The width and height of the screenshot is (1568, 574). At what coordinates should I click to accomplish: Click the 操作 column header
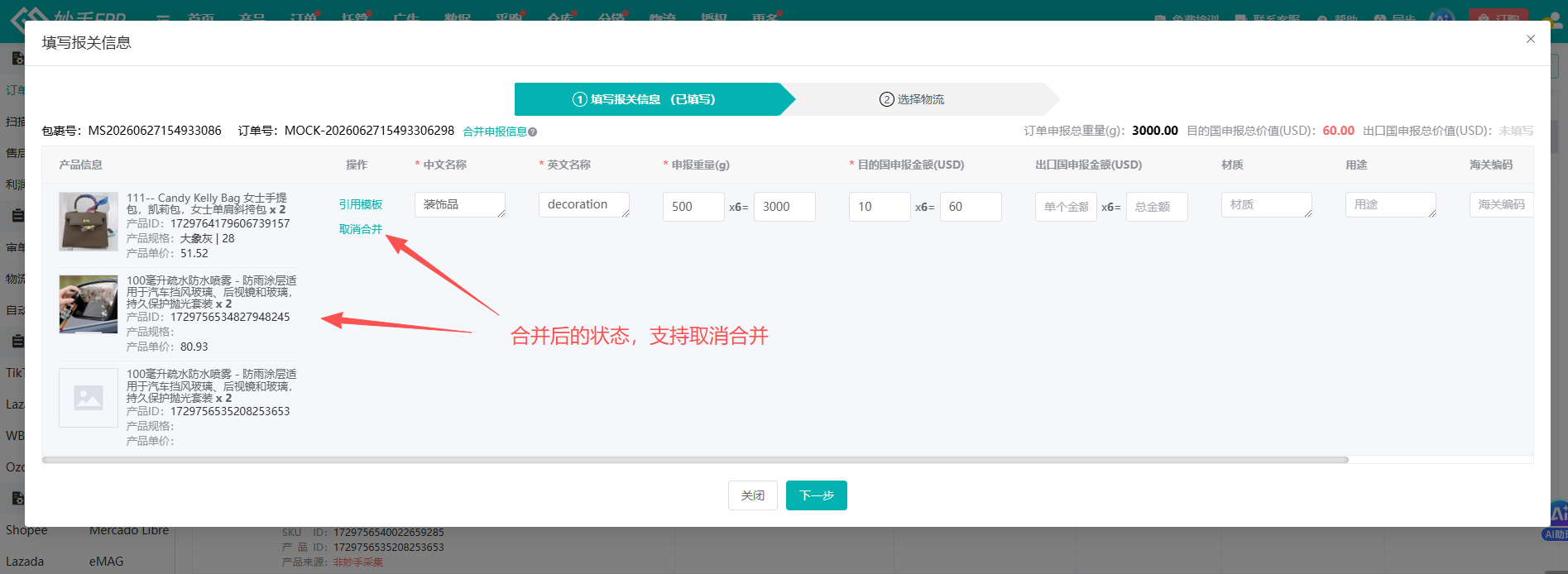(357, 165)
